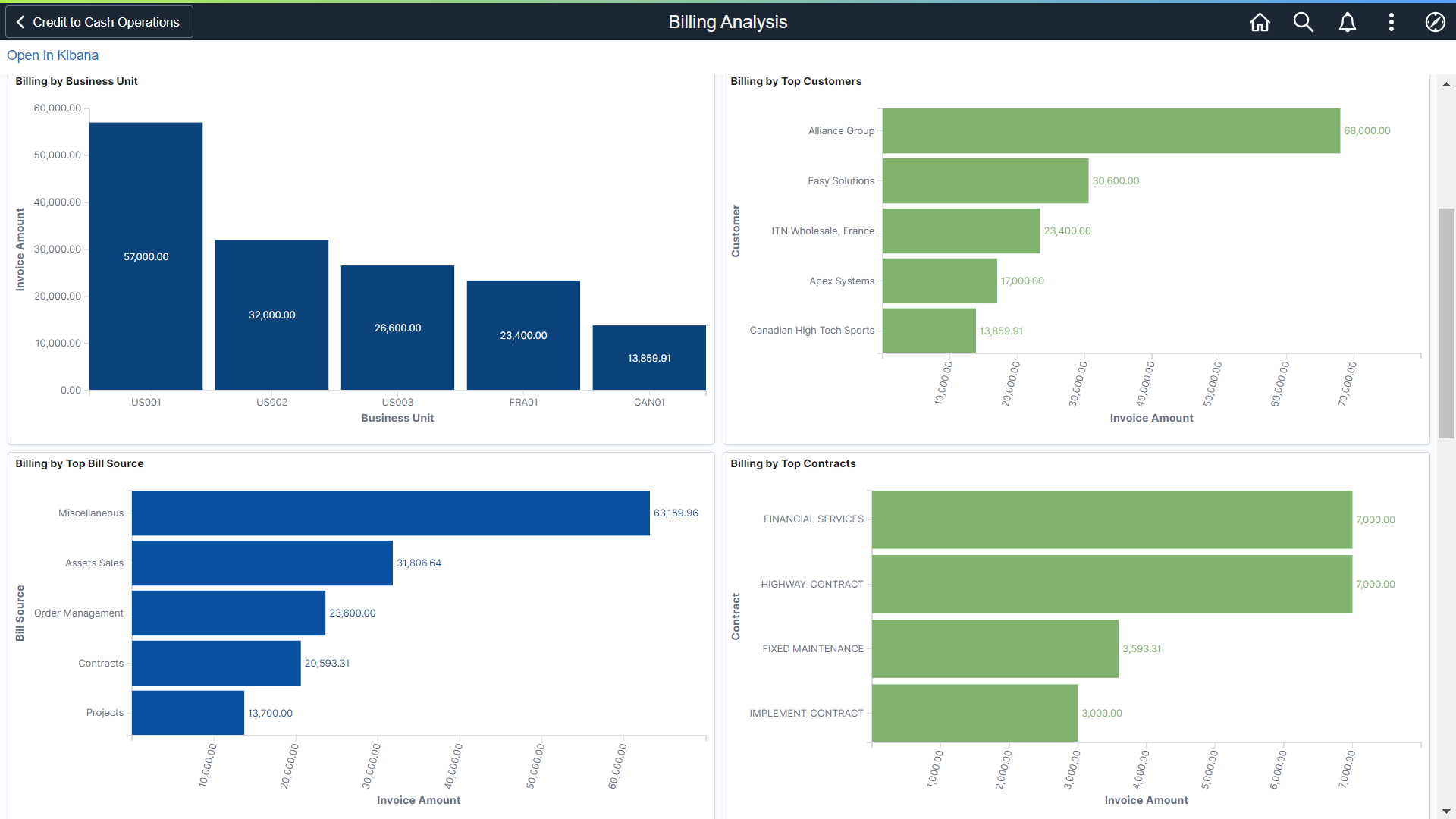Viewport: 1456px width, 819px height.
Task: Open the Actions vertical dots menu
Action: pyautogui.click(x=1391, y=22)
